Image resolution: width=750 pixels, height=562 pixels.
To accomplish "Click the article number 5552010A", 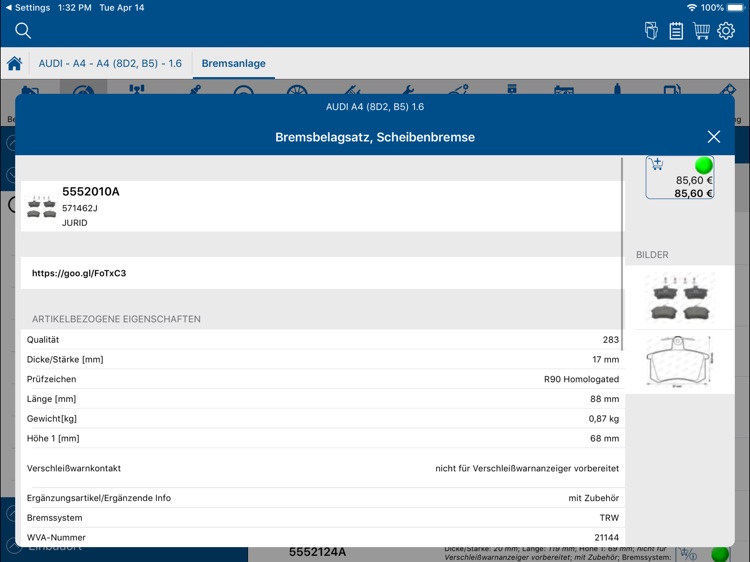I will (91, 191).
